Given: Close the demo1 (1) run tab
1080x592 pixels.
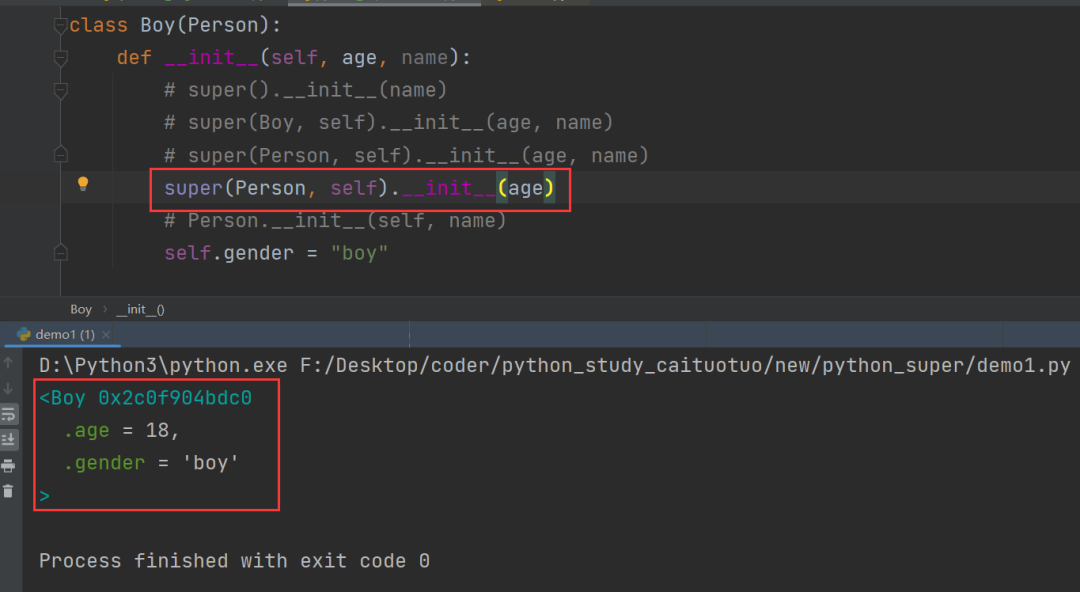Looking at the screenshot, I should click(106, 334).
